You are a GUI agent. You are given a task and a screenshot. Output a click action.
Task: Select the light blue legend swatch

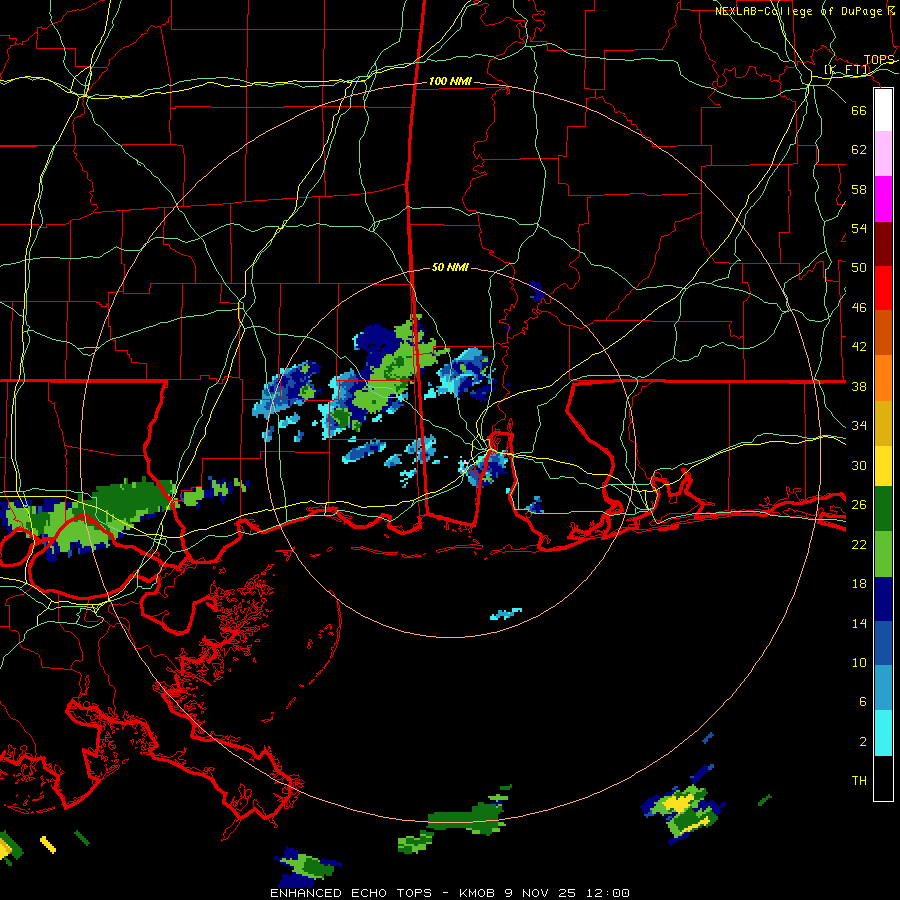click(x=883, y=688)
